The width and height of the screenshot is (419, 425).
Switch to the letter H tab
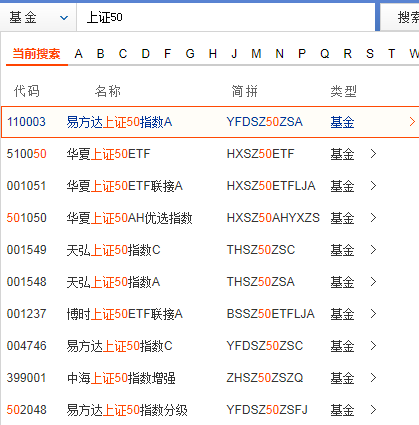[213, 54]
